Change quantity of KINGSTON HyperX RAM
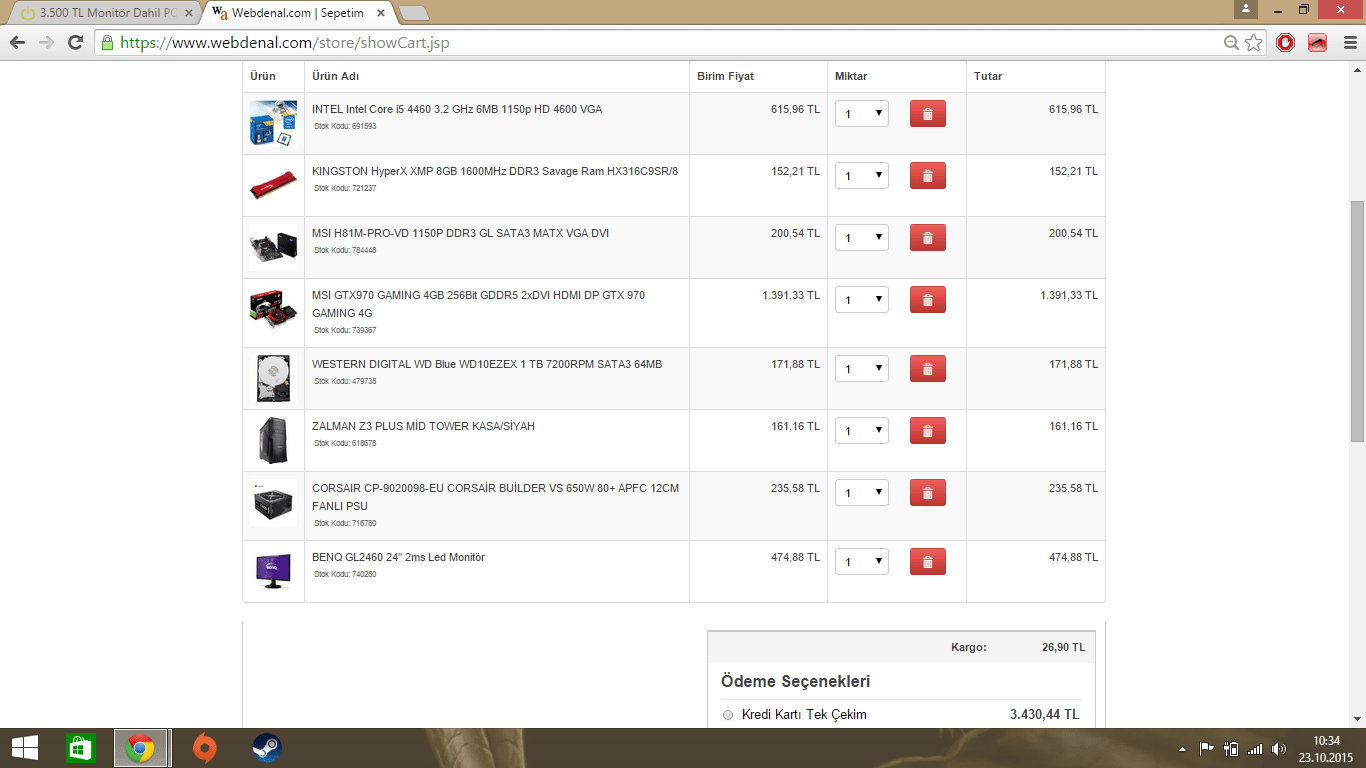Screen dimensions: 1366x768 862,176
